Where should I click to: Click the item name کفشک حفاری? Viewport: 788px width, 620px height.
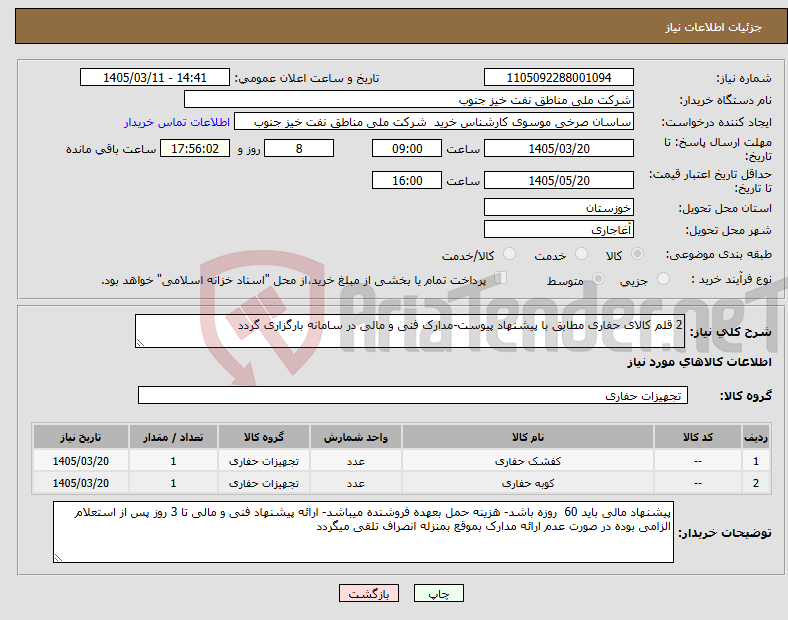coord(528,461)
